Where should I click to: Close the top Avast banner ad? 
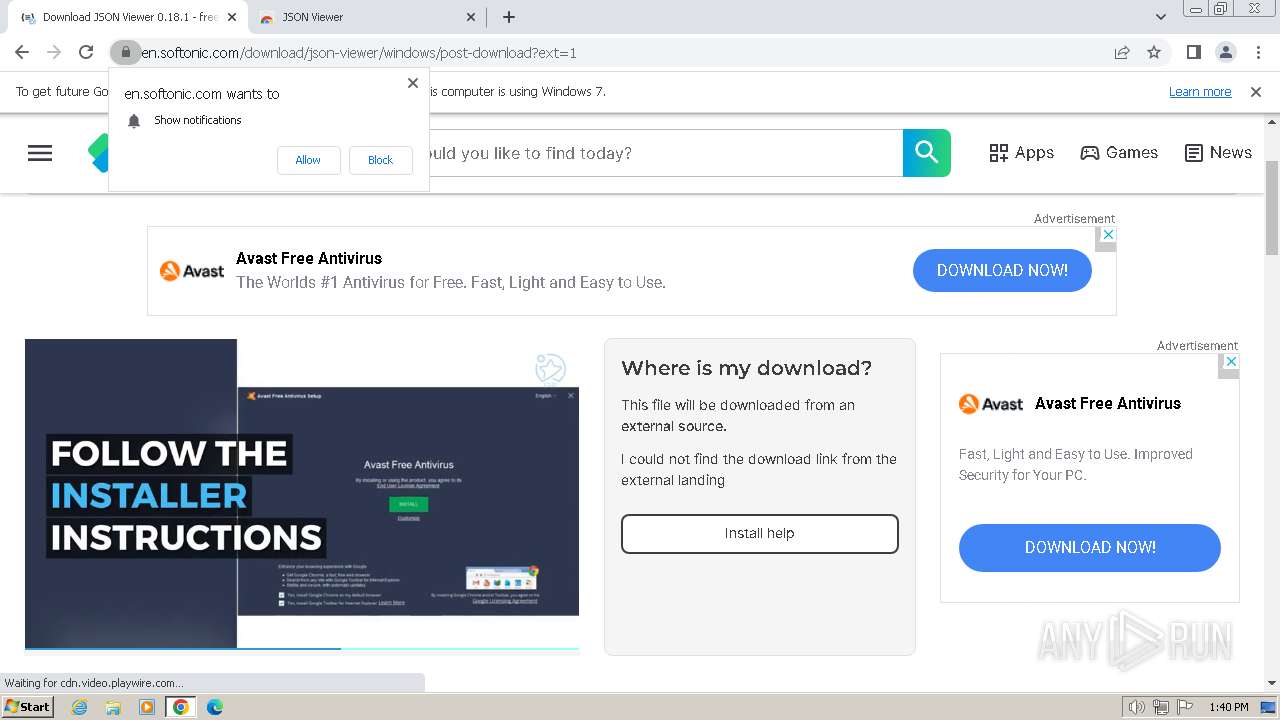coord(1107,234)
